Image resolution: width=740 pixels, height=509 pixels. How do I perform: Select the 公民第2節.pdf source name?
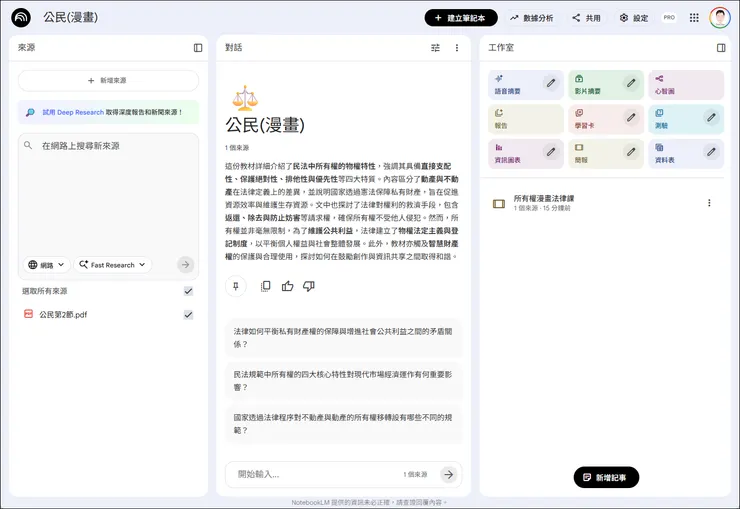click(x=63, y=315)
